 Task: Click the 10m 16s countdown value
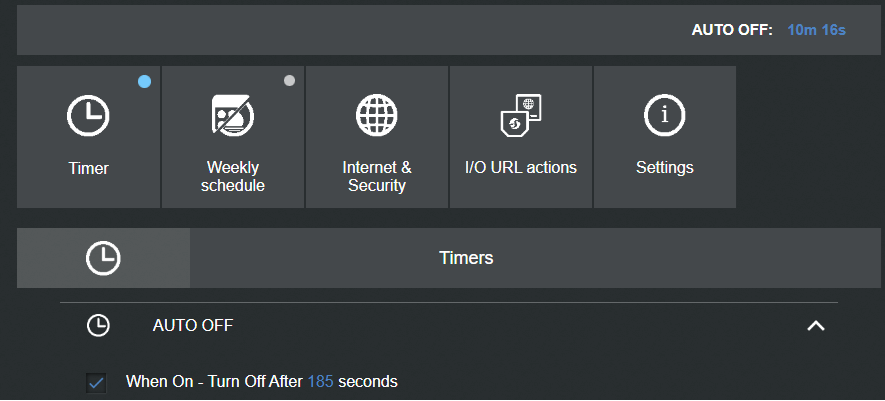pos(816,30)
